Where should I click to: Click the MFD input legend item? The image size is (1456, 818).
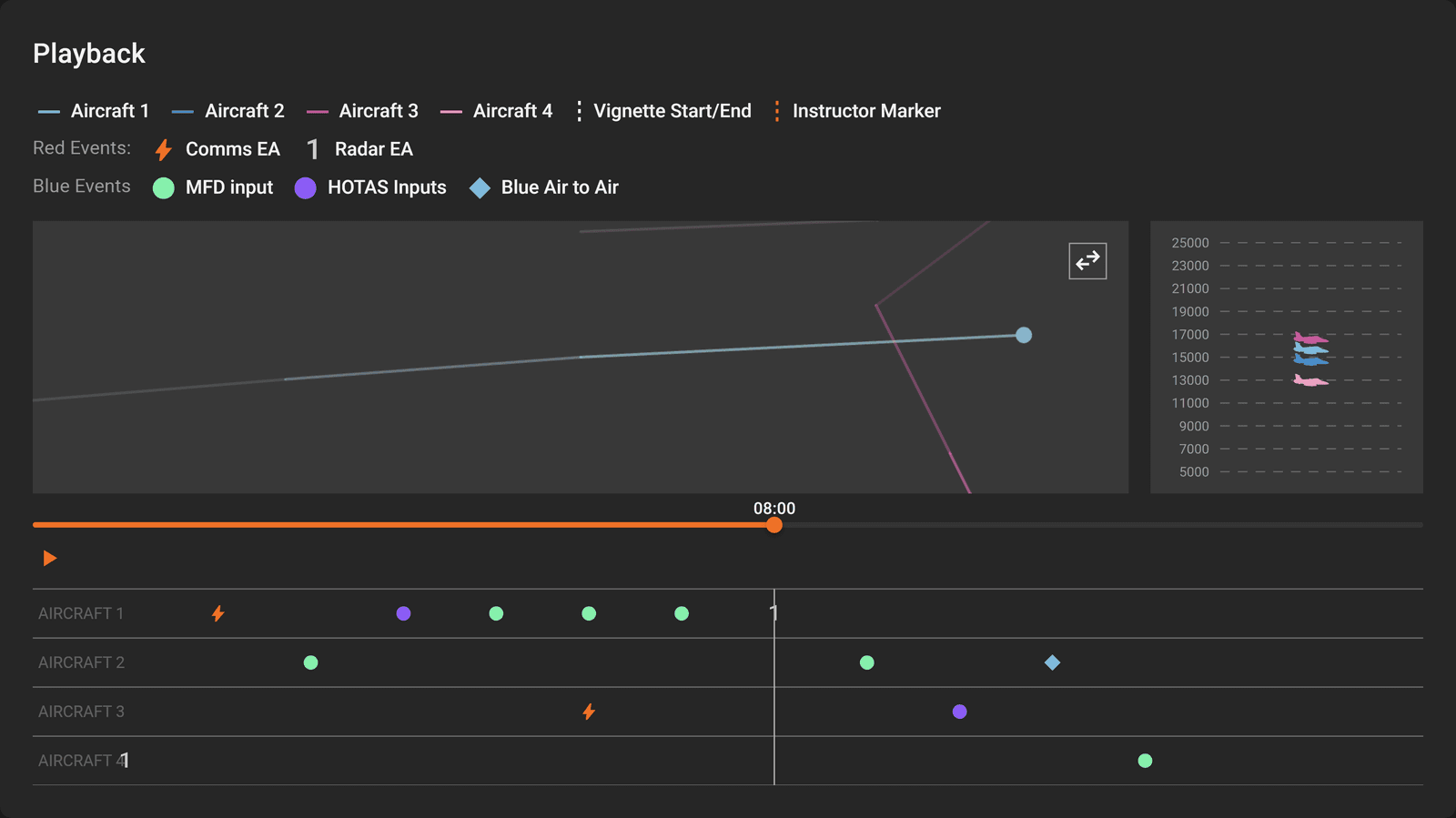[x=213, y=187]
